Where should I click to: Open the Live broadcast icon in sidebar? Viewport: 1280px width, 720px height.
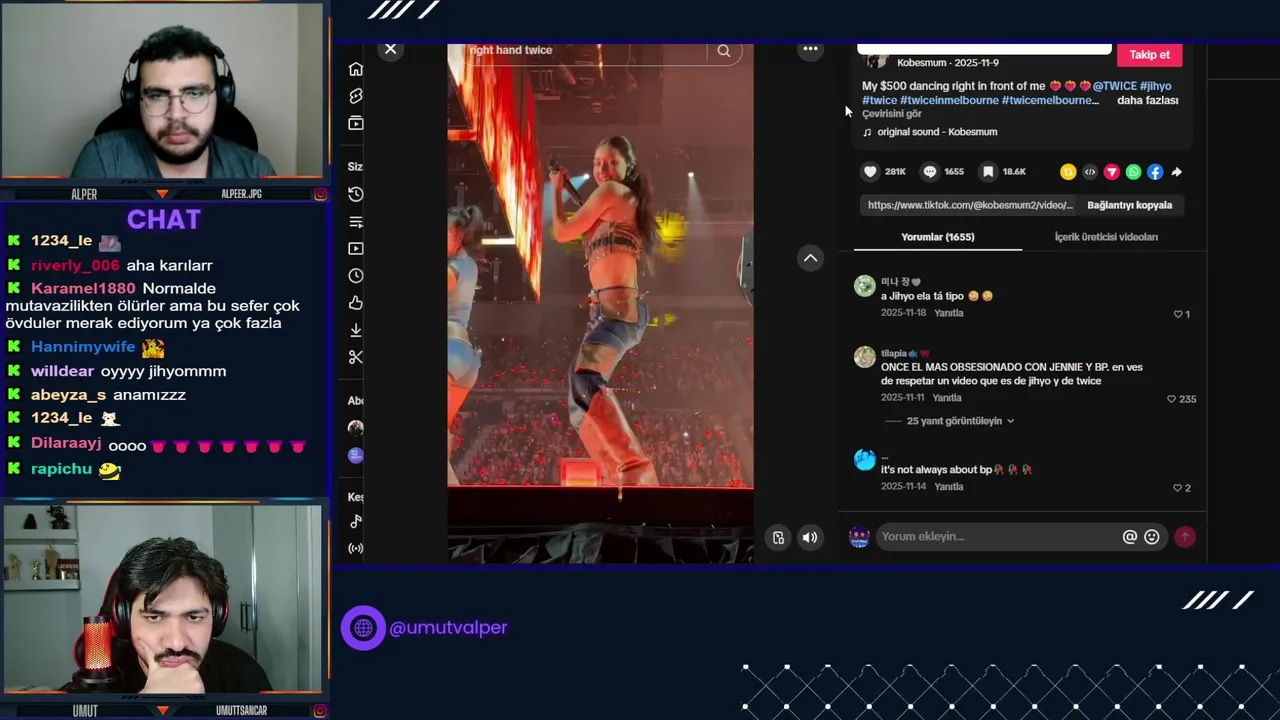click(356, 548)
